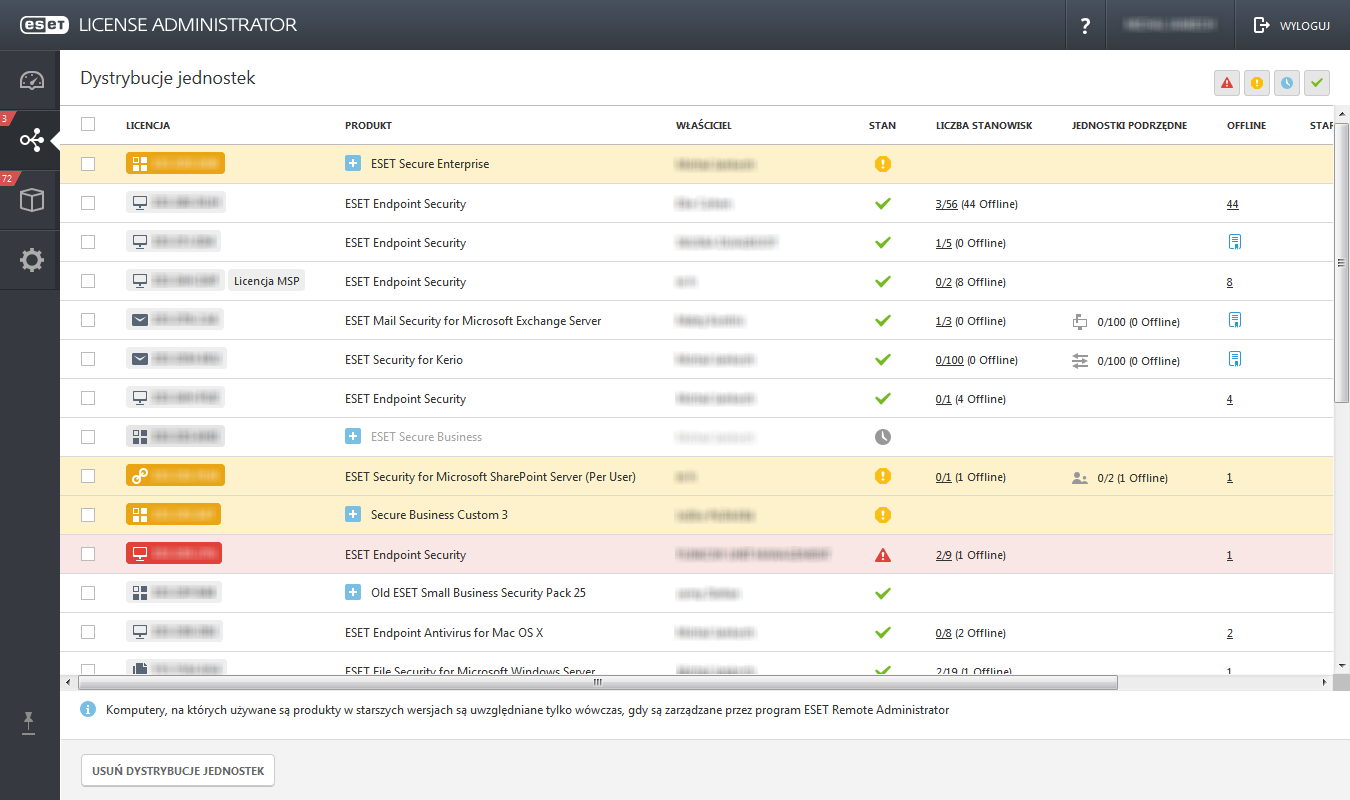The width and height of the screenshot is (1350, 800).
Task: Click the pin icon at sidebar bottom
Action: [30, 725]
